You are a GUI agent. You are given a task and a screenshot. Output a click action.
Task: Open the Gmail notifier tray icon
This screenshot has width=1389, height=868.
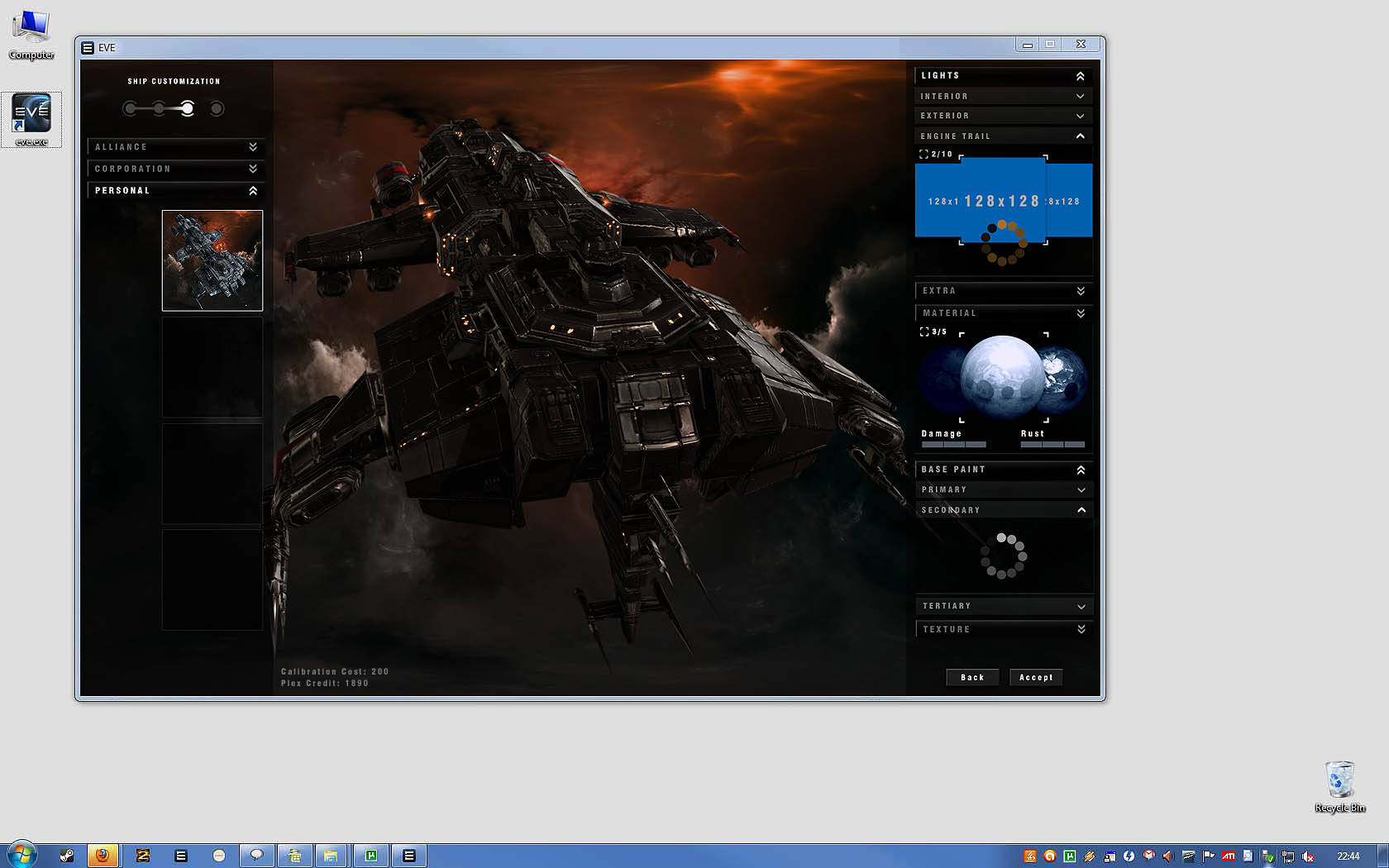[x=1149, y=856]
